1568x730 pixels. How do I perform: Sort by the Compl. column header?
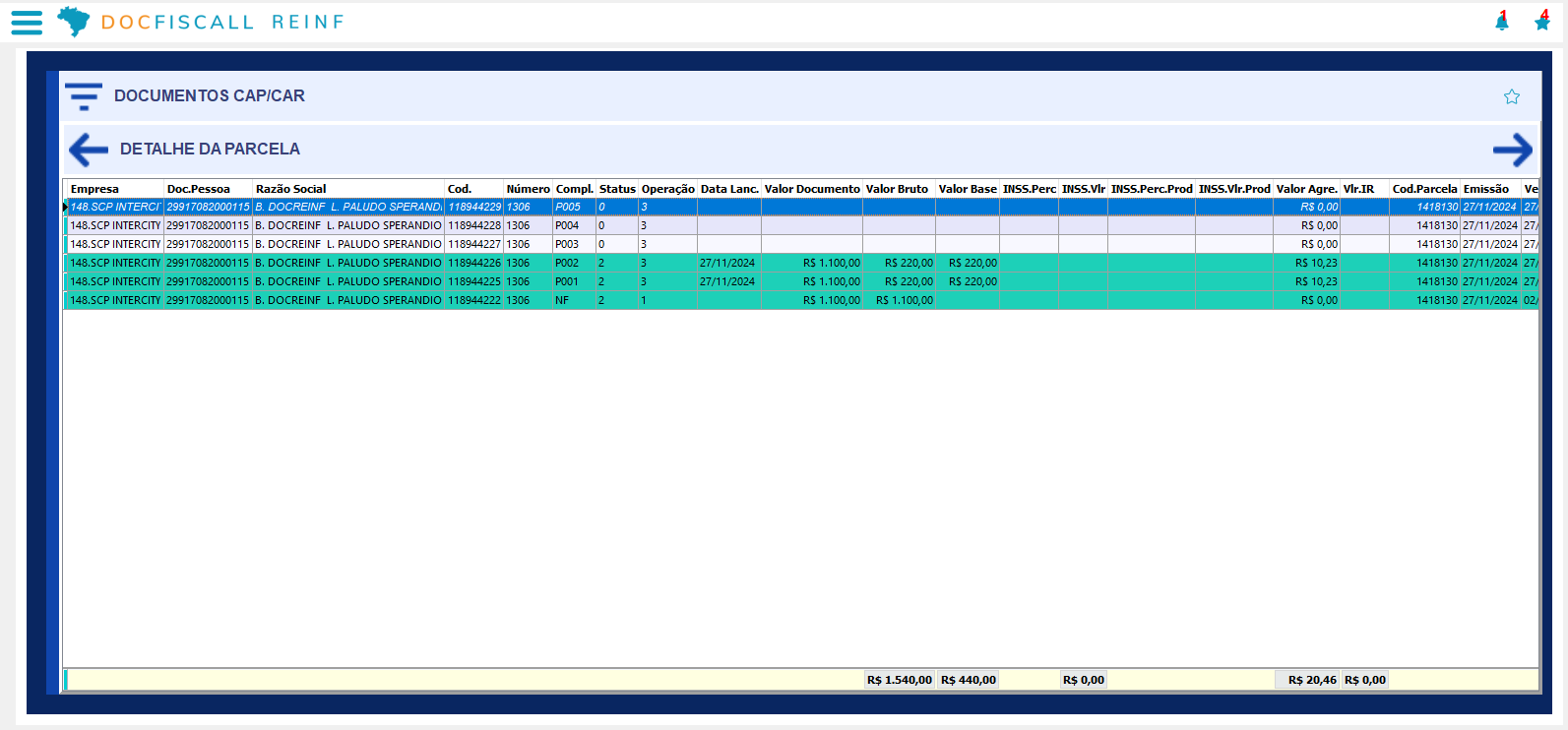[x=574, y=189]
